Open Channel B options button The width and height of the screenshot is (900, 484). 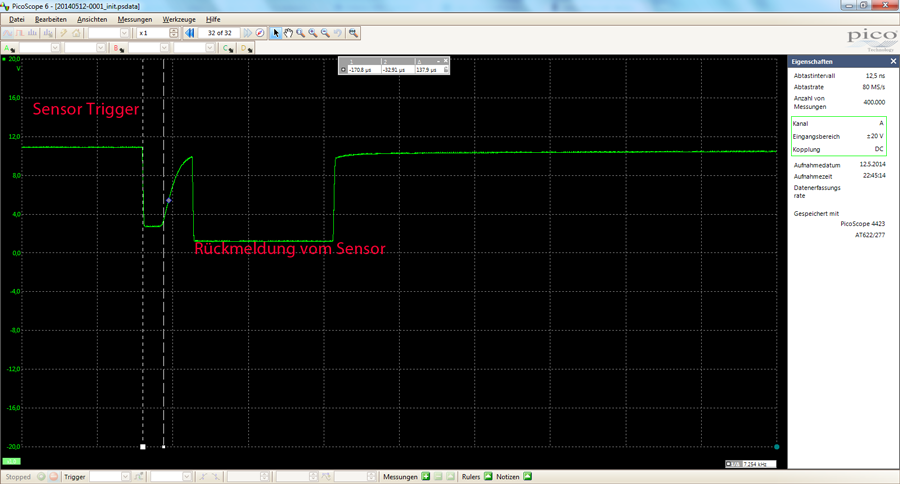coord(119,48)
